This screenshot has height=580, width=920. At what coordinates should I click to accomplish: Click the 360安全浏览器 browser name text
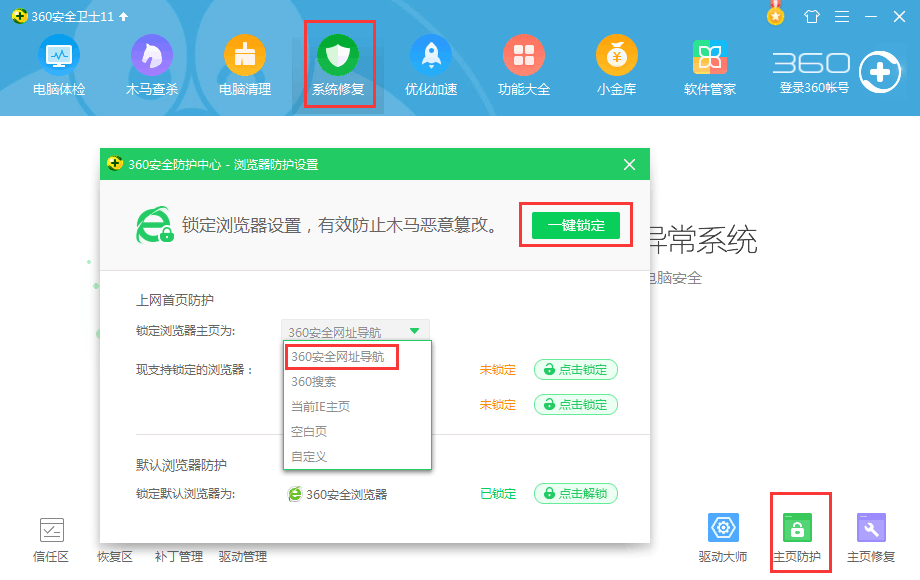(347, 494)
